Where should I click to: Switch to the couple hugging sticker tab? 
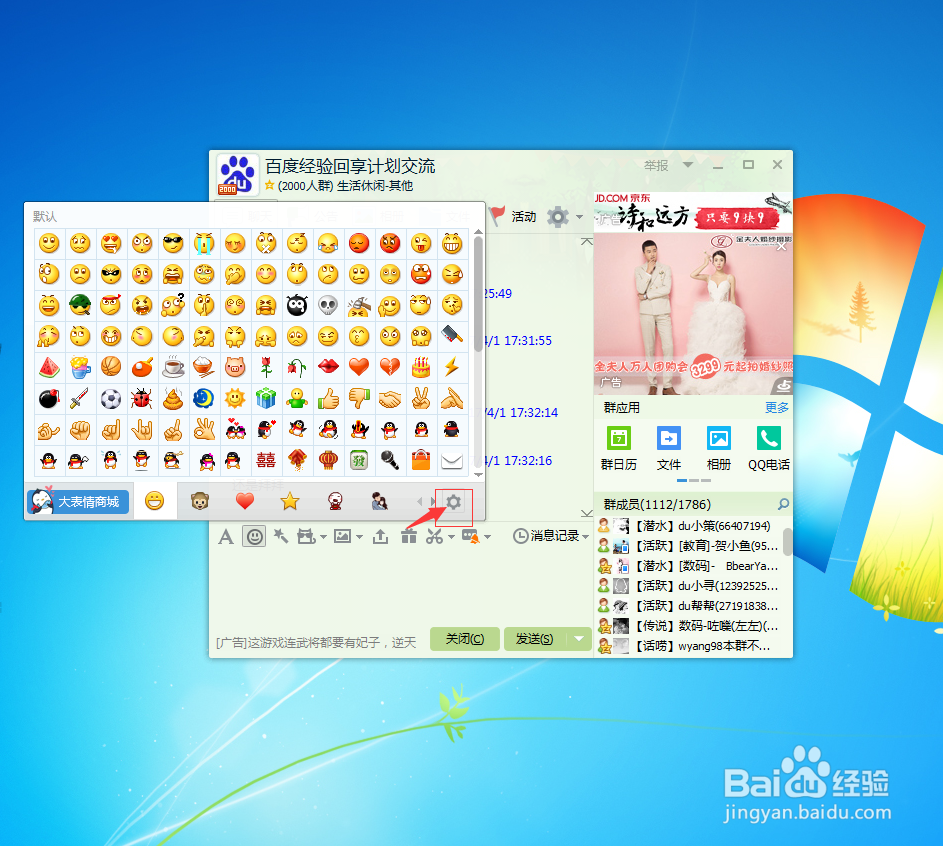pyautogui.click(x=379, y=501)
